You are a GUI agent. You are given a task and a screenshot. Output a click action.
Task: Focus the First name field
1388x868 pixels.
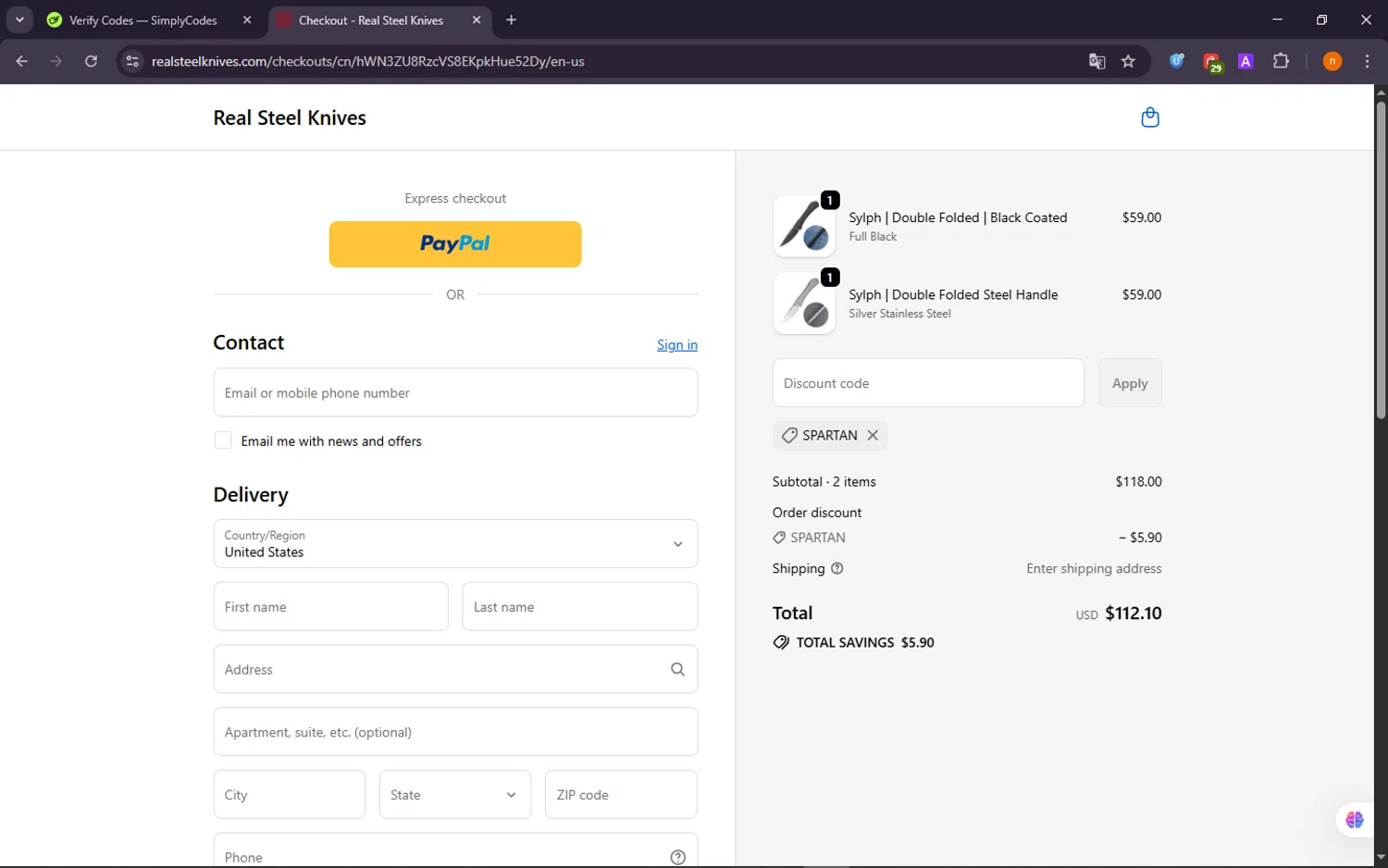click(x=330, y=607)
